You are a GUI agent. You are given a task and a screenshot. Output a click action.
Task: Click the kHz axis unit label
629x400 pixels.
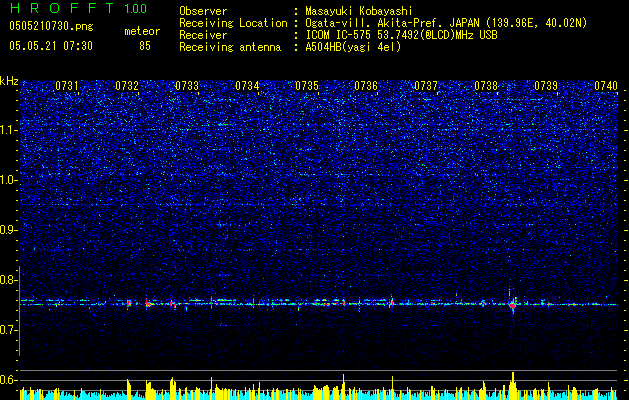coord(10,81)
